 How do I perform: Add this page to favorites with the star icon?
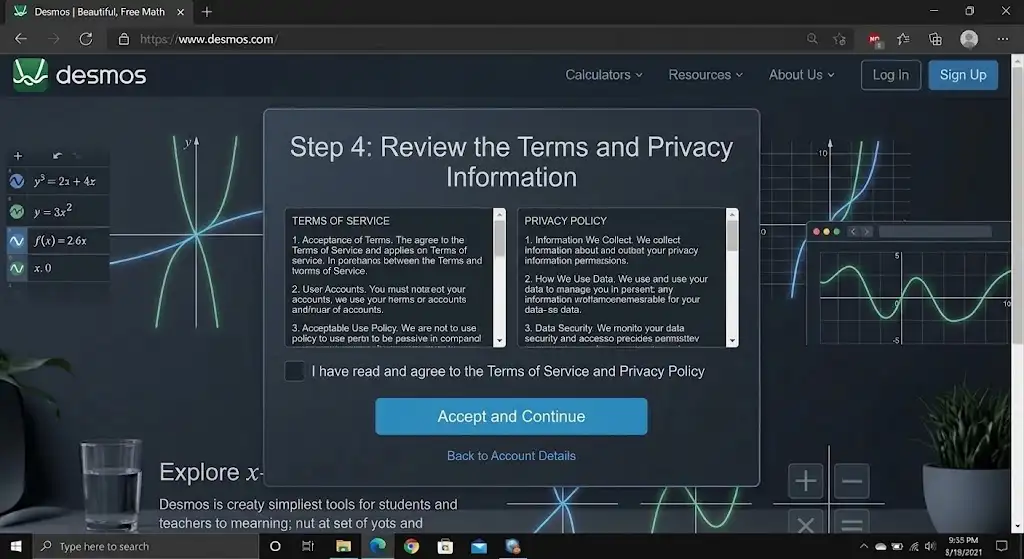click(x=839, y=39)
